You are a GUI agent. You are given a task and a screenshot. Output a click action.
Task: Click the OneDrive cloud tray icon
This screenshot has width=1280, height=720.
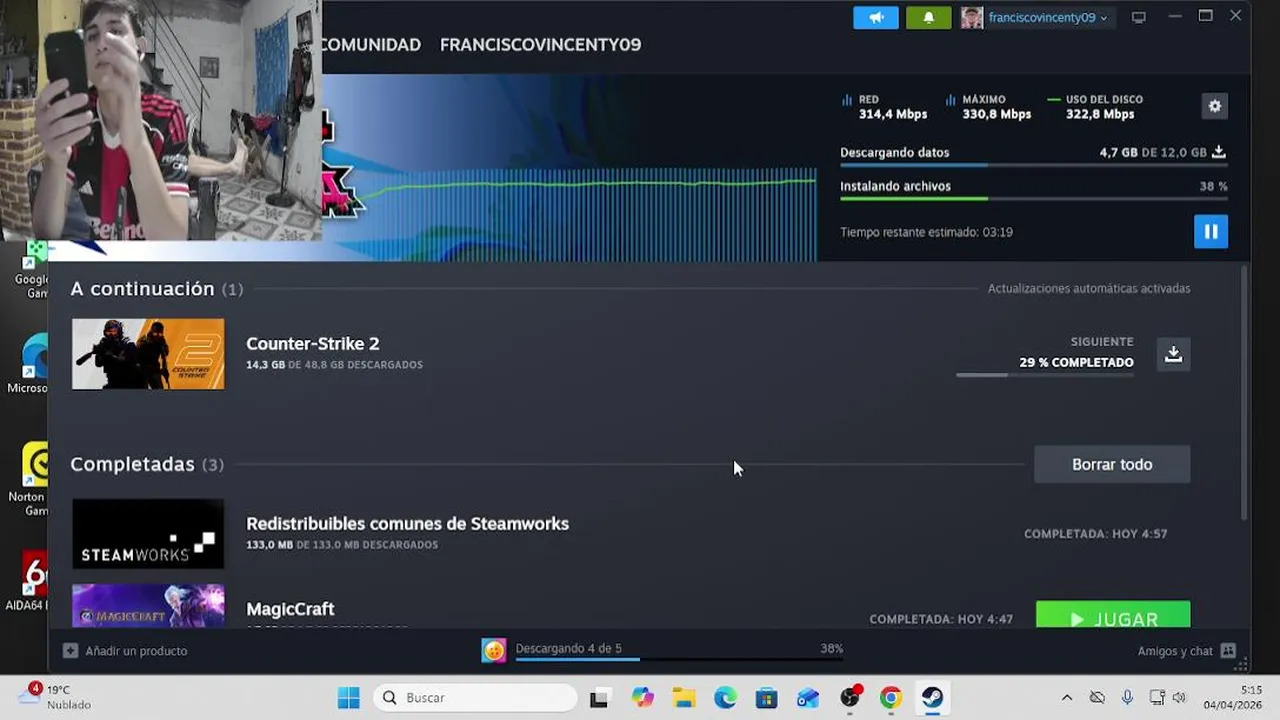(x=1097, y=698)
